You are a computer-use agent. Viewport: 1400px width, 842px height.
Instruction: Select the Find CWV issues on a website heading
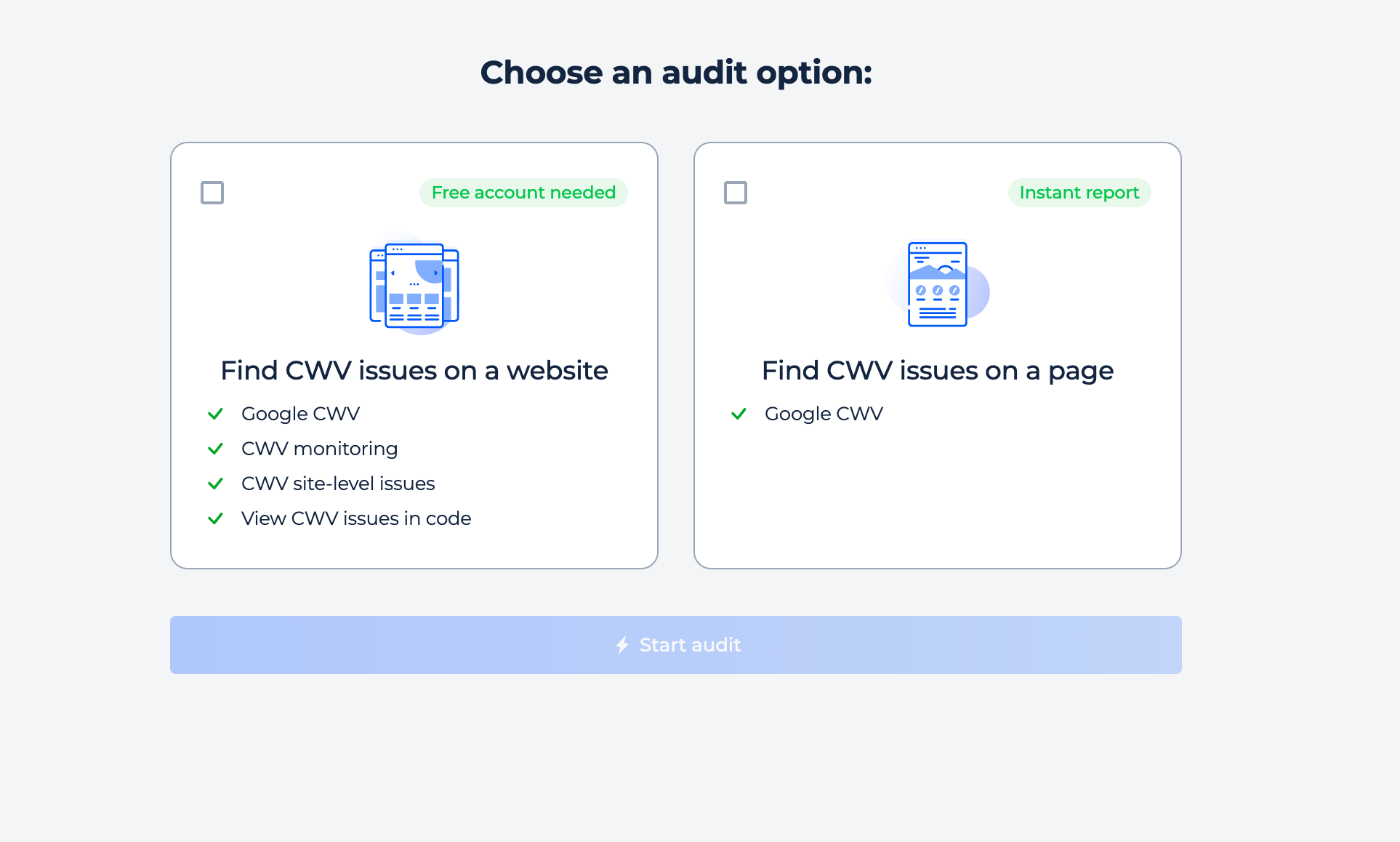(414, 371)
